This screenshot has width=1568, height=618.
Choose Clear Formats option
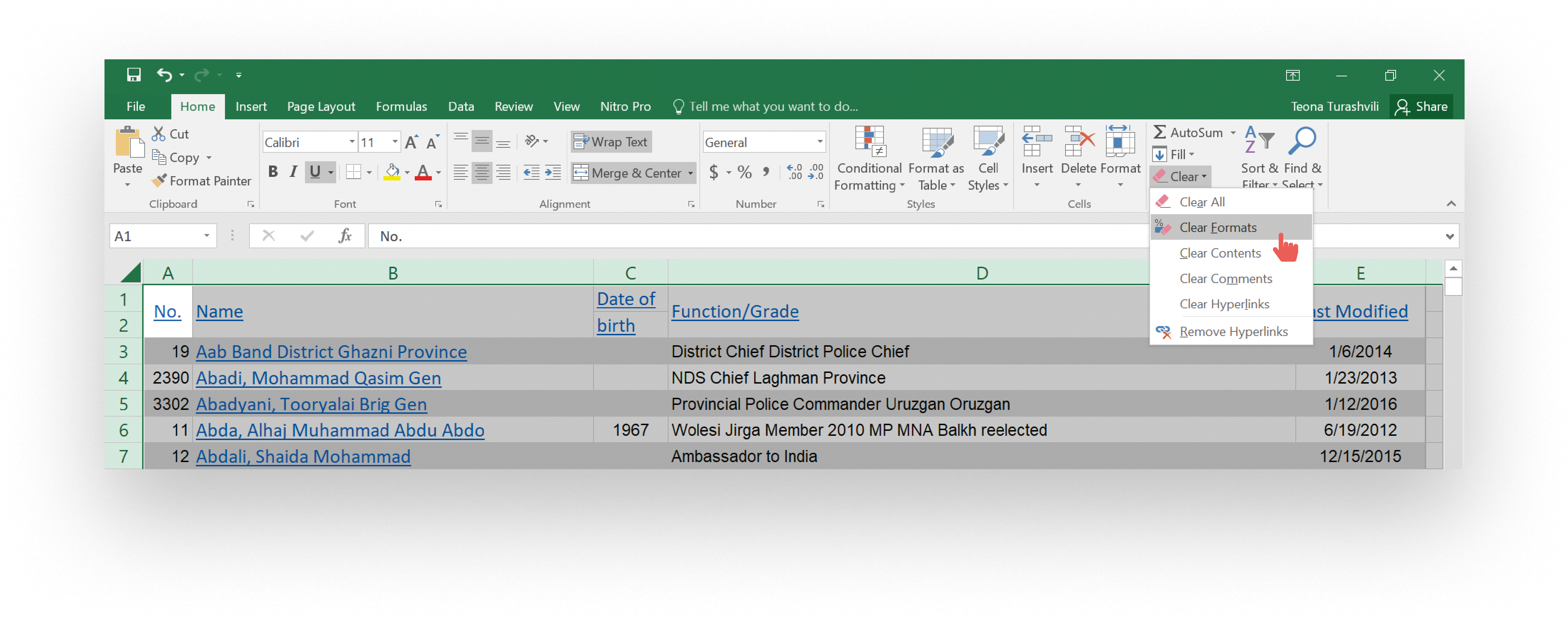[x=1231, y=228]
